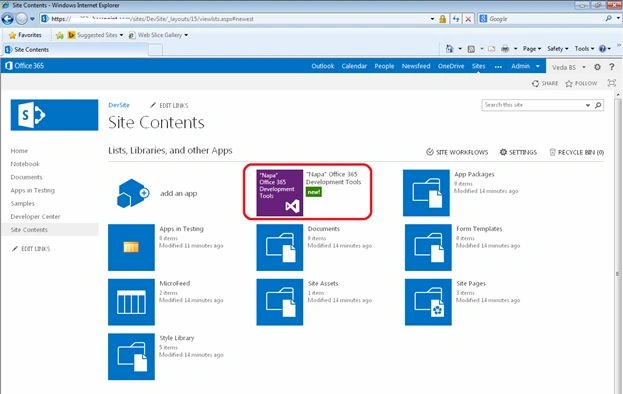Open the more options ellipsis in top bar
Viewport: 623px width, 394px height.
click(x=498, y=67)
